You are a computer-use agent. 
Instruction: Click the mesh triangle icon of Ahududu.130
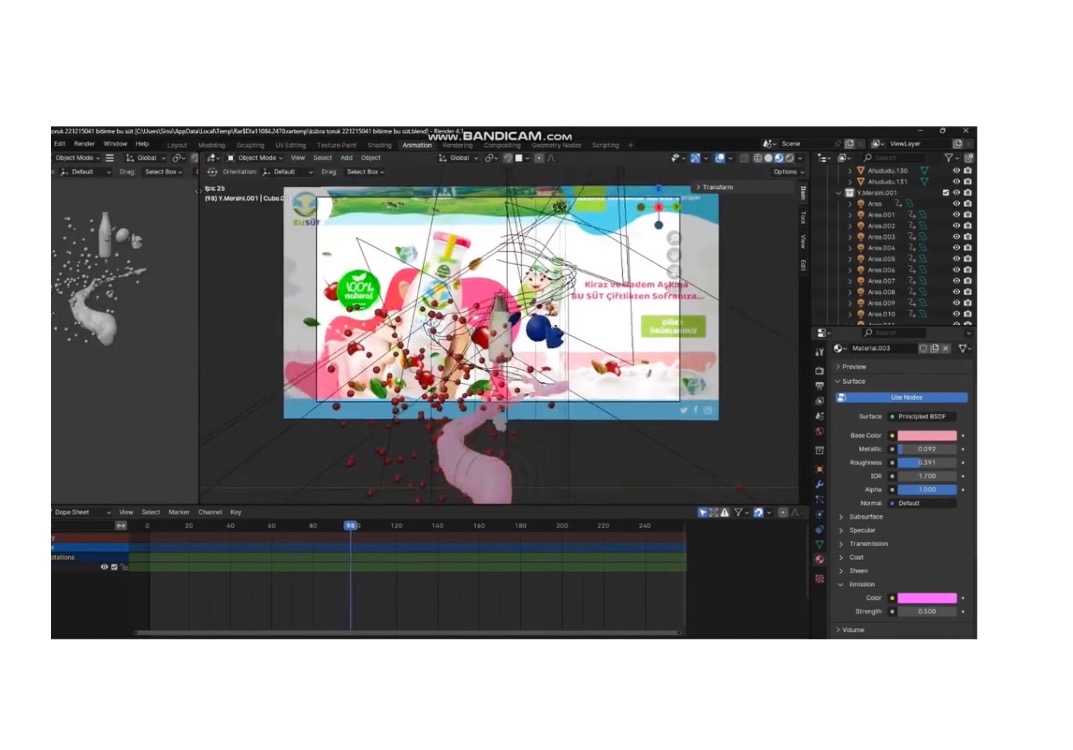click(861, 170)
